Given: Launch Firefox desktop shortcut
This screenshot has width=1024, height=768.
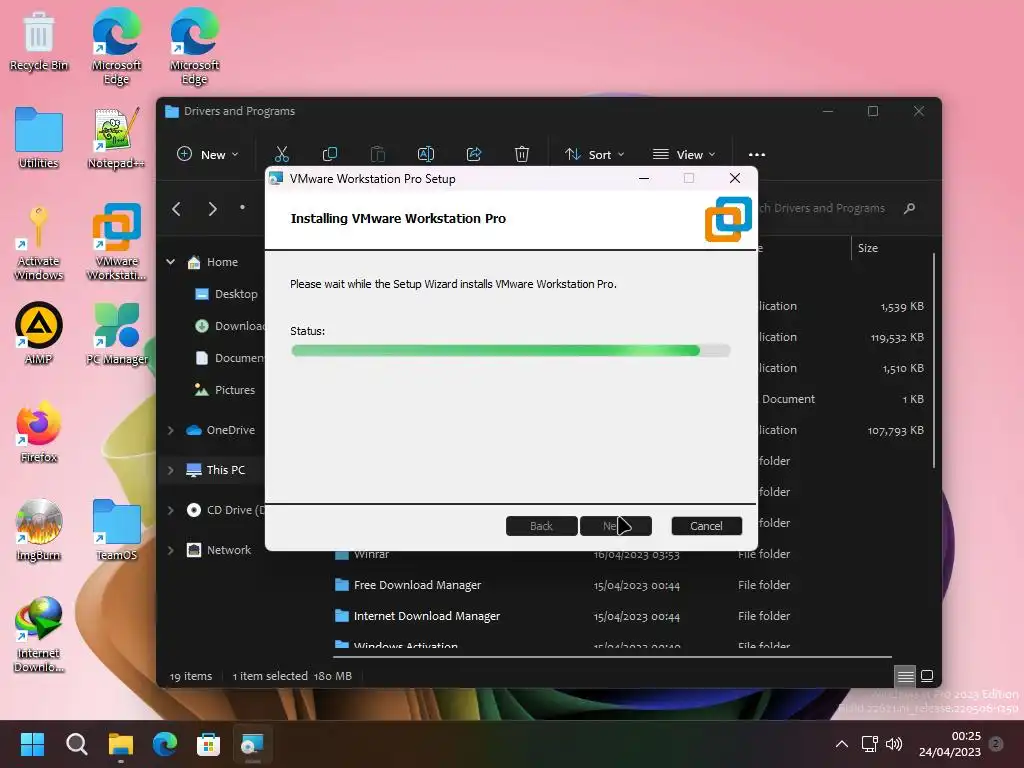Looking at the screenshot, I should pos(39,432).
